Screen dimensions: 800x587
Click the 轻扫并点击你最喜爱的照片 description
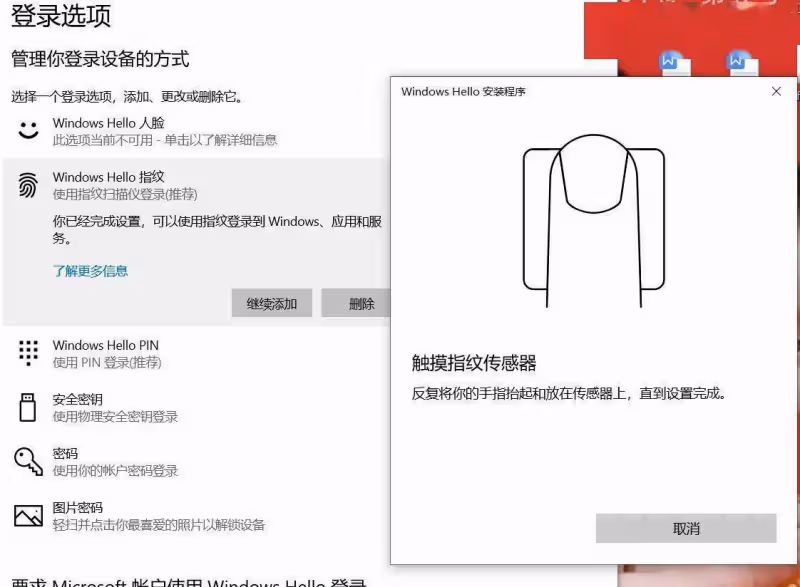point(159,524)
